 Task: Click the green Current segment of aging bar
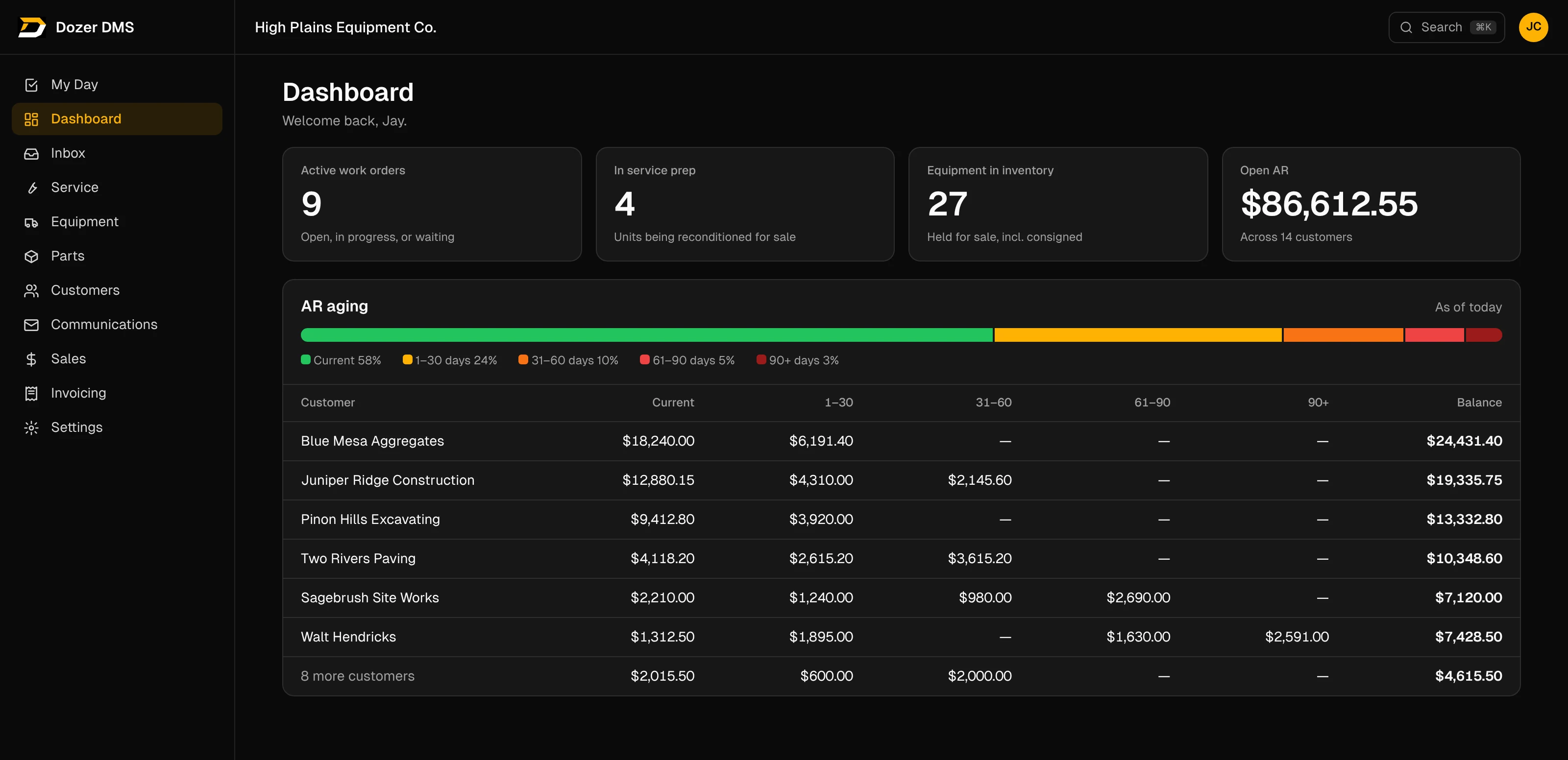coord(646,334)
